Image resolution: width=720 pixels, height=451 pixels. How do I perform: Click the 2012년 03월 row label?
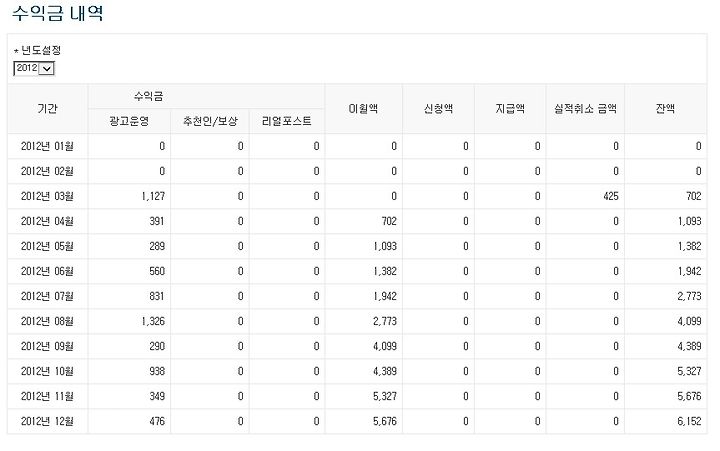coord(47,197)
